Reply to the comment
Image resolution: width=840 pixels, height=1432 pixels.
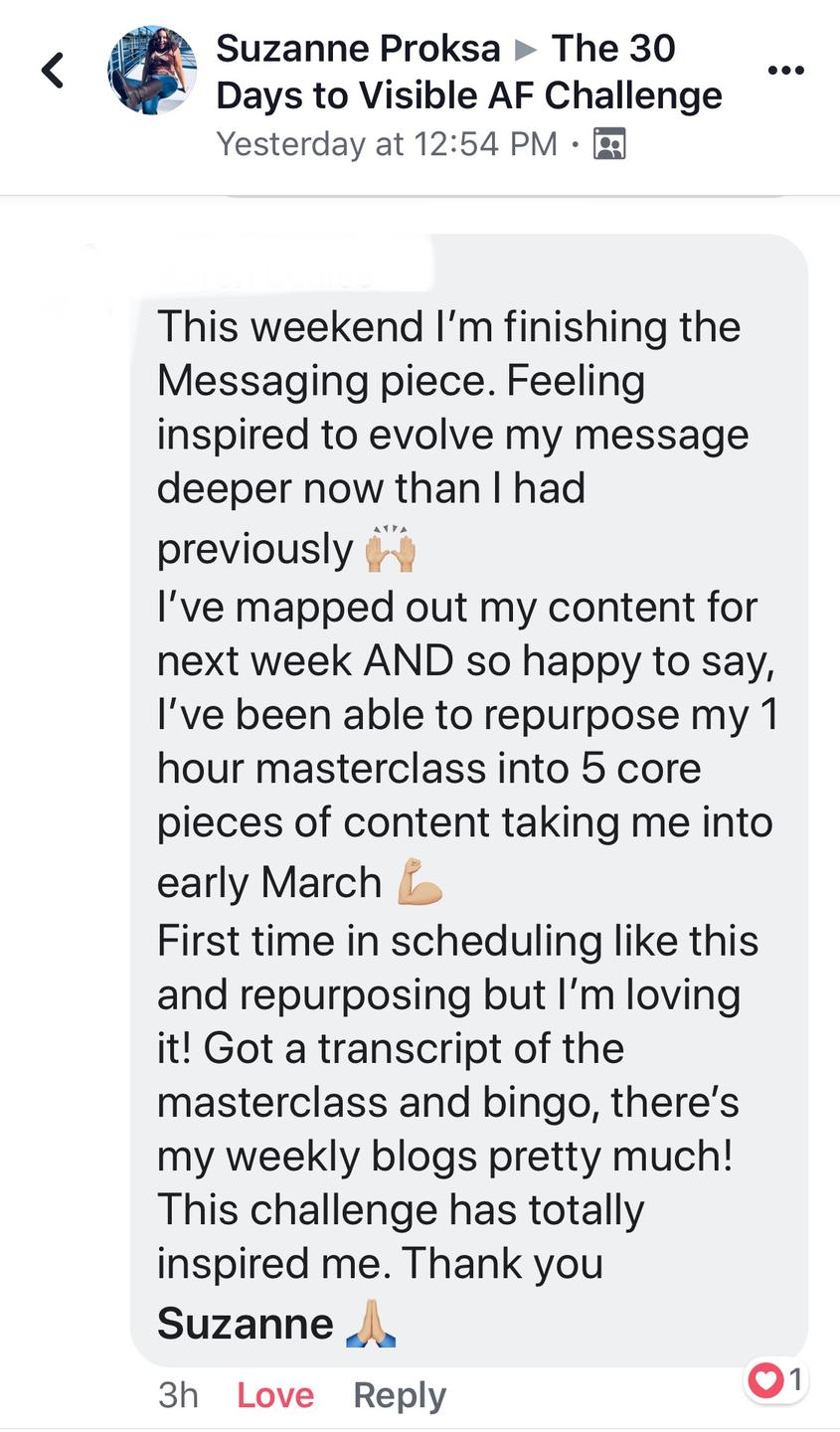(x=400, y=1395)
